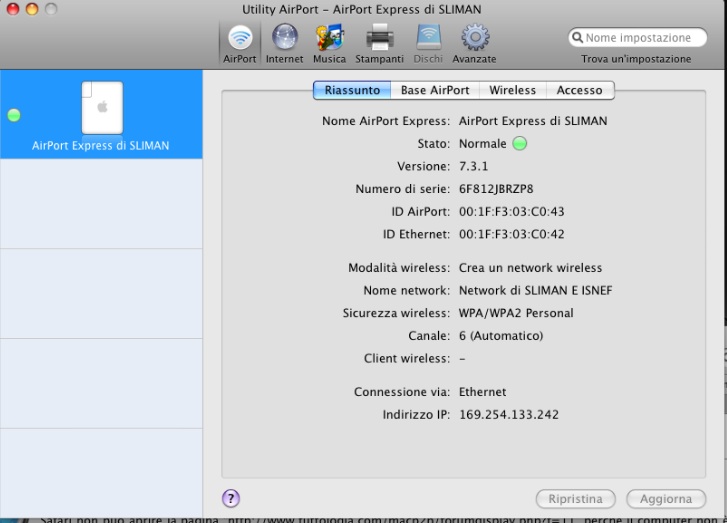The image size is (727, 523).
Task: Minimize the Utility AirPort window
Action: 32,9
